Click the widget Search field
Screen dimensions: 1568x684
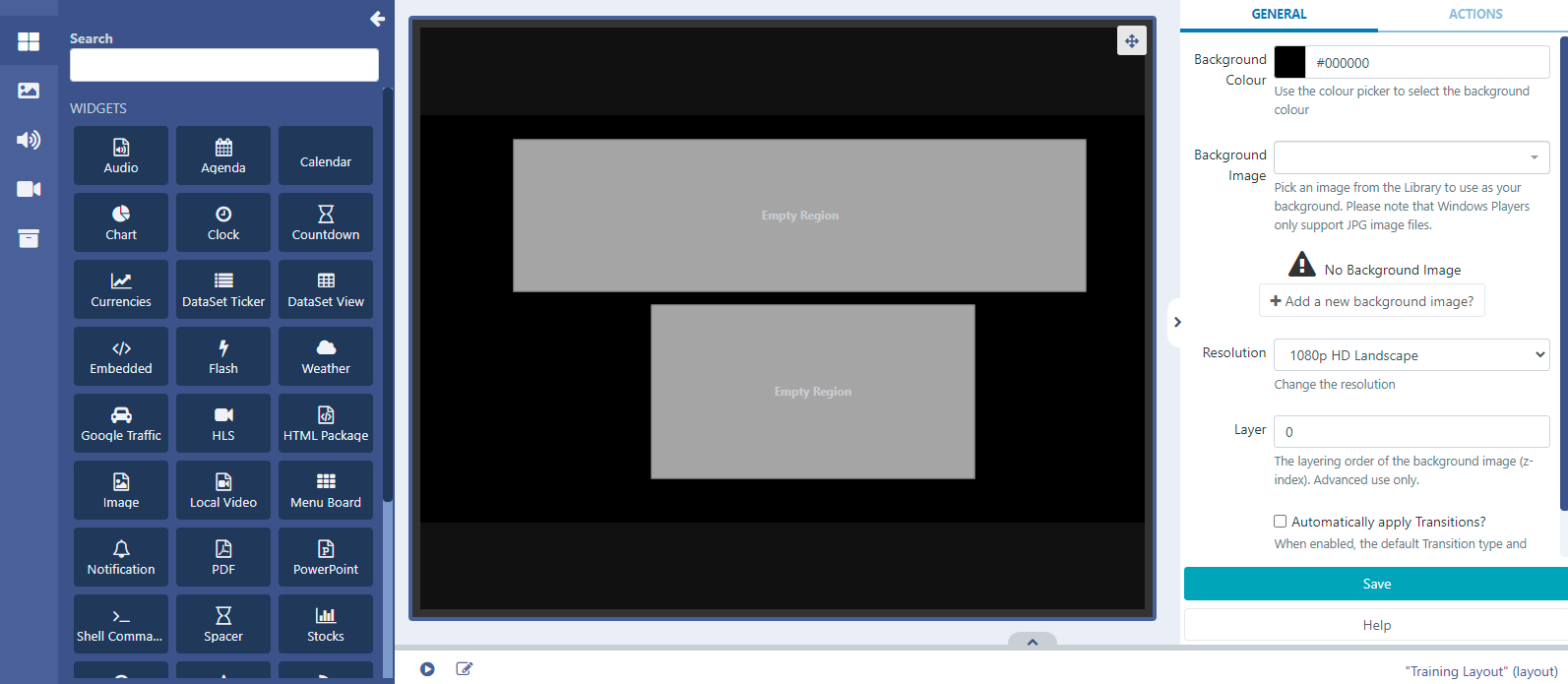(224, 65)
